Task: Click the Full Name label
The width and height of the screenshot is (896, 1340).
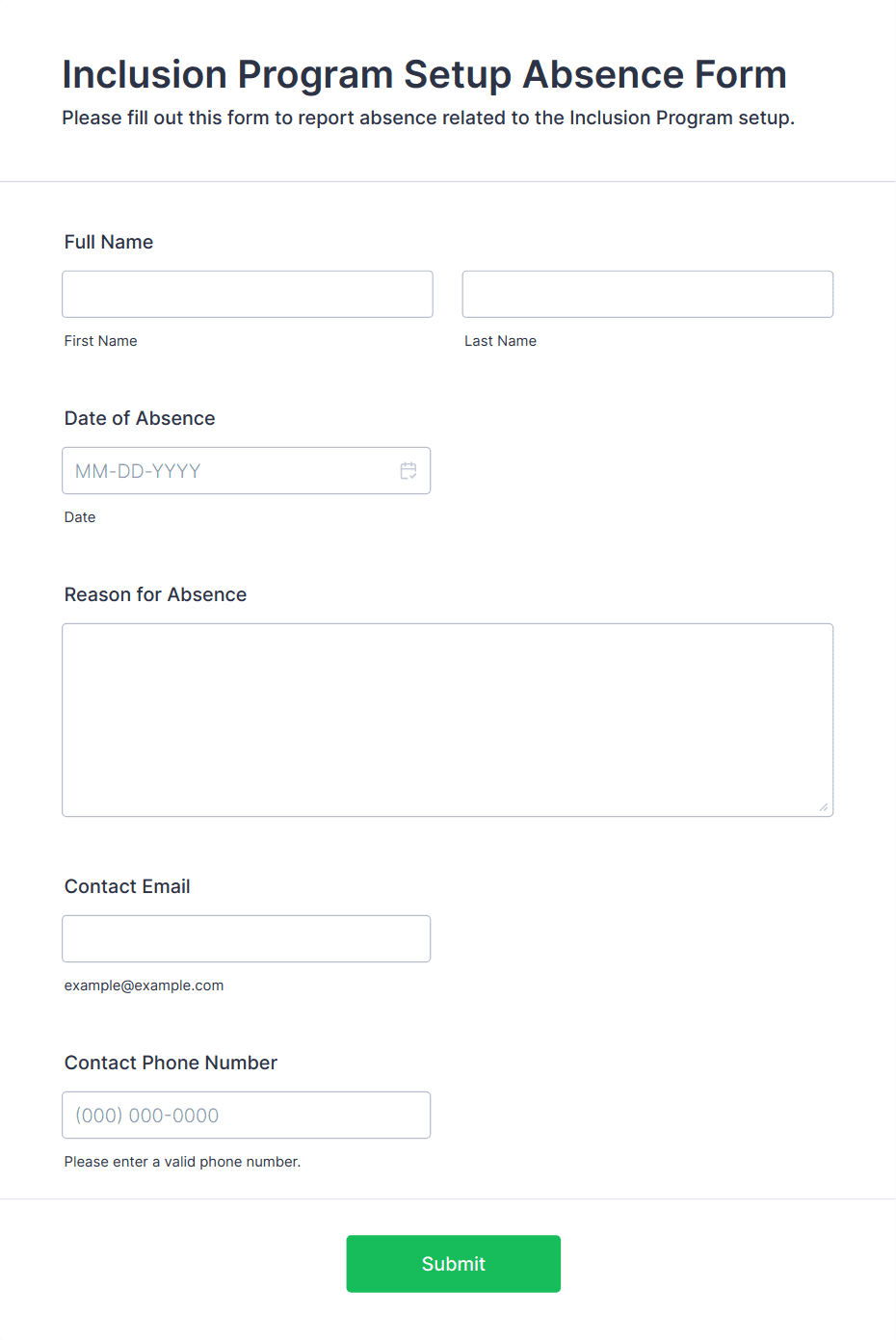Action: [109, 242]
